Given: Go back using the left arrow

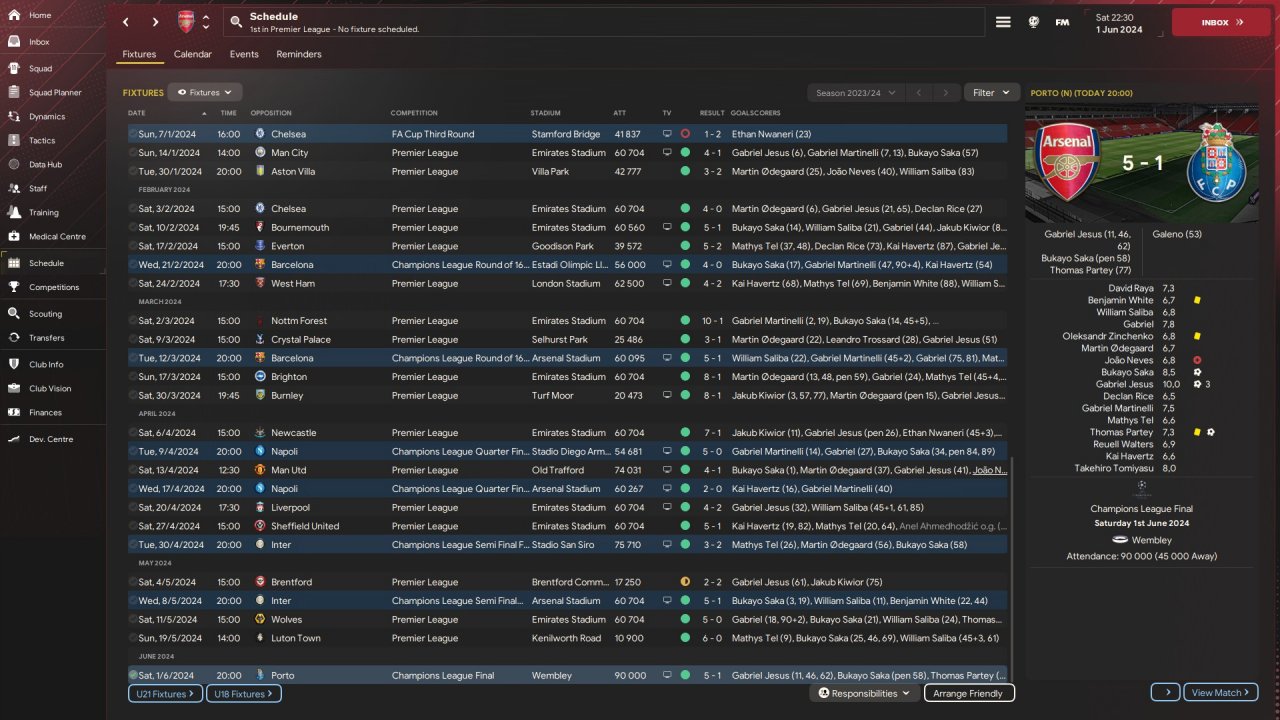Looking at the screenshot, I should 125,22.
